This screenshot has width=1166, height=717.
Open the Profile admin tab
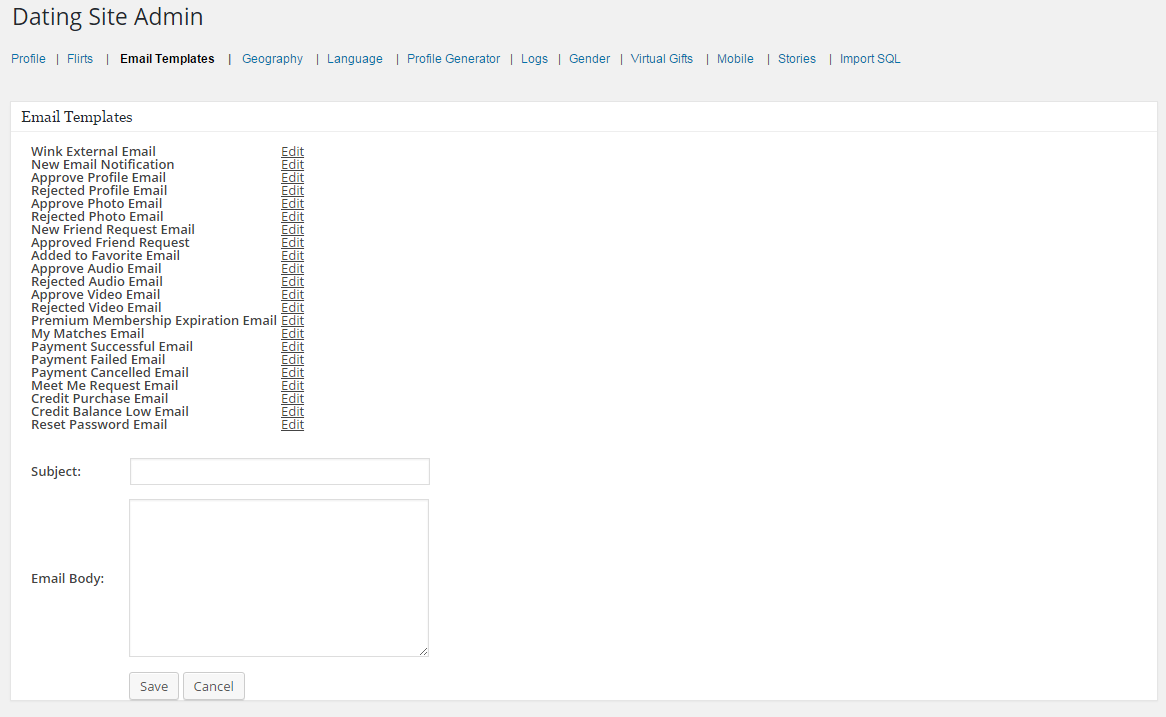[x=28, y=59]
